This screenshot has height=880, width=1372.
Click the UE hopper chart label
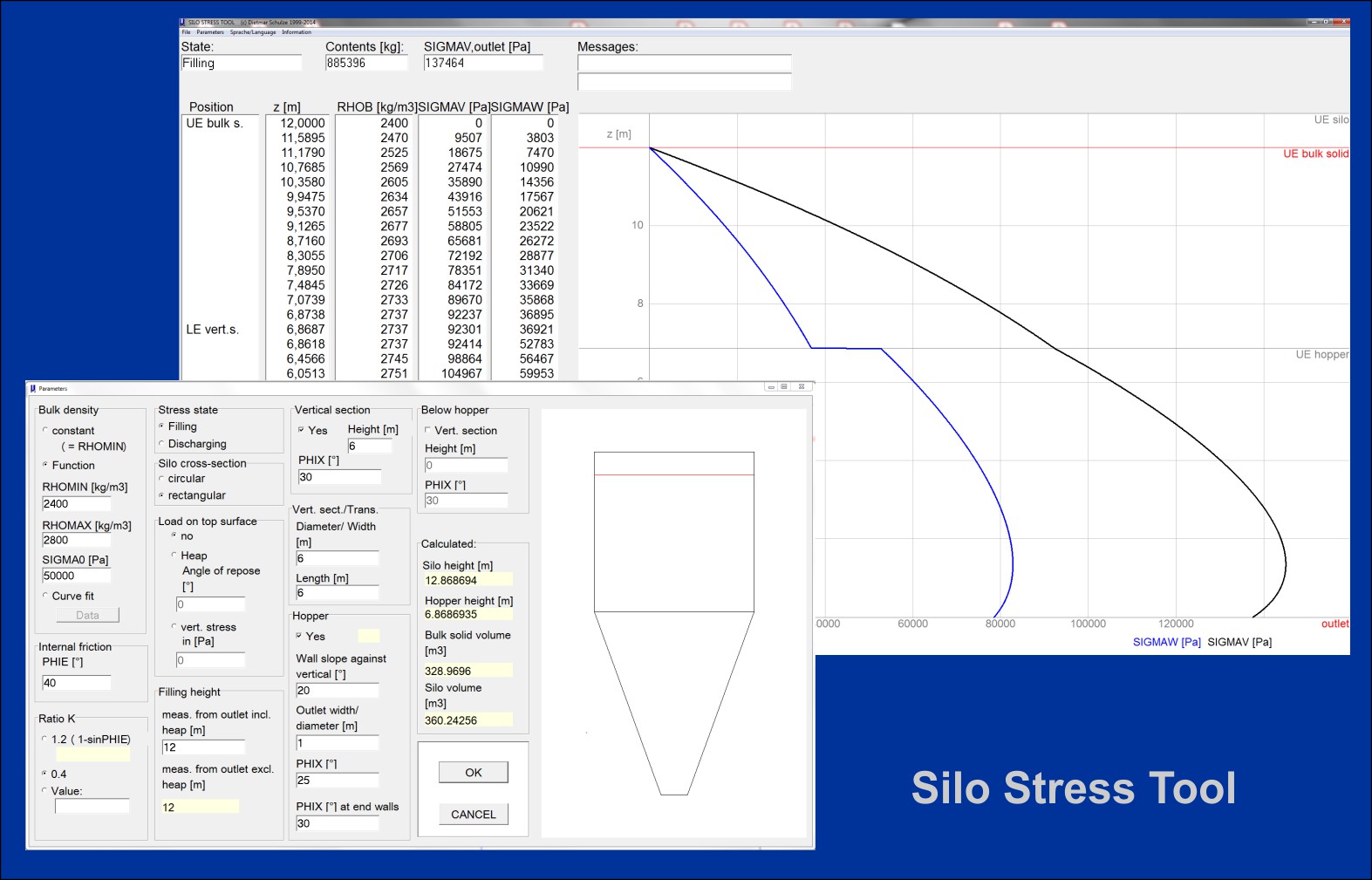tap(1321, 354)
